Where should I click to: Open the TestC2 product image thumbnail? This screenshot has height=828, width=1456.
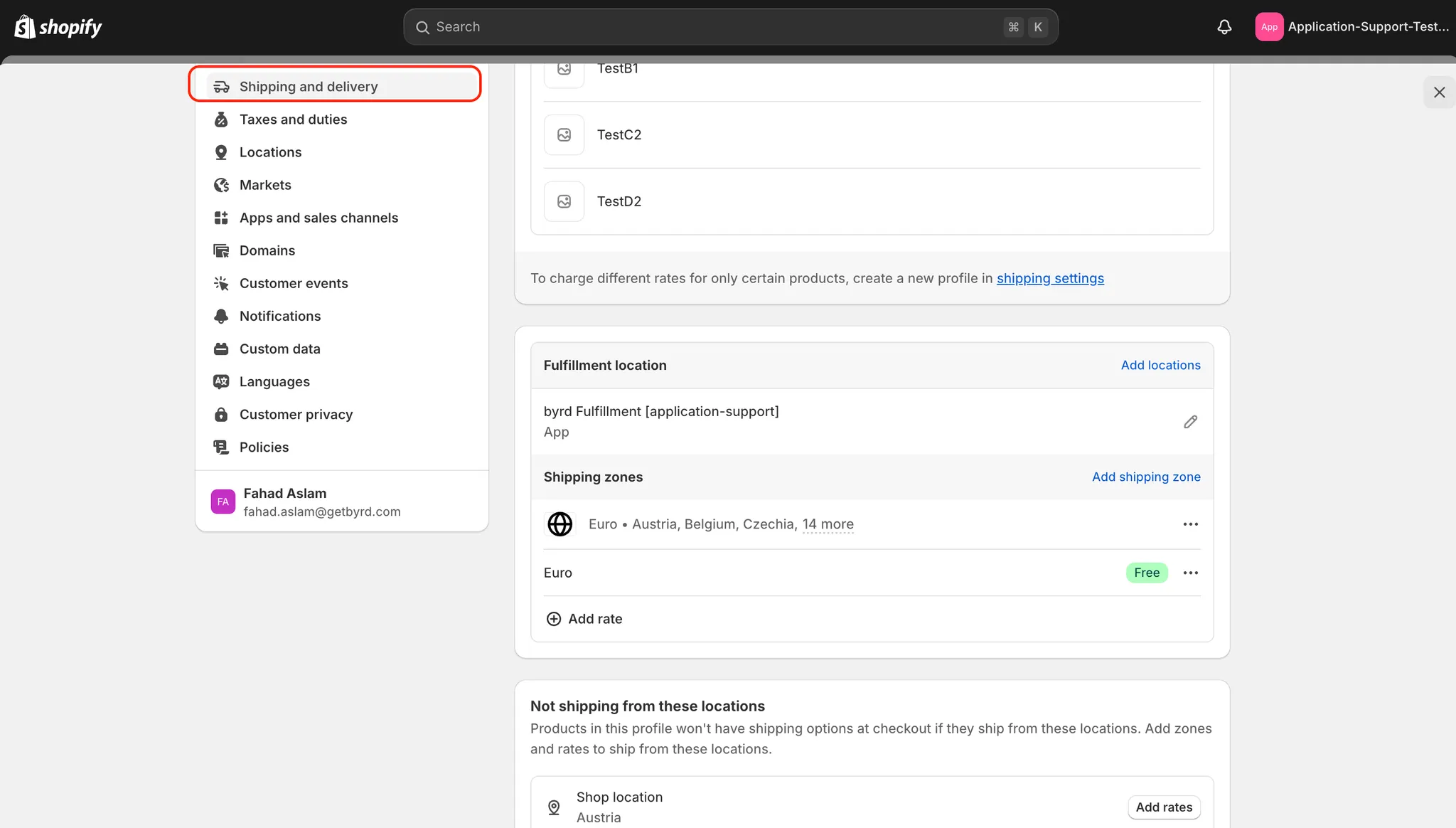(x=564, y=135)
